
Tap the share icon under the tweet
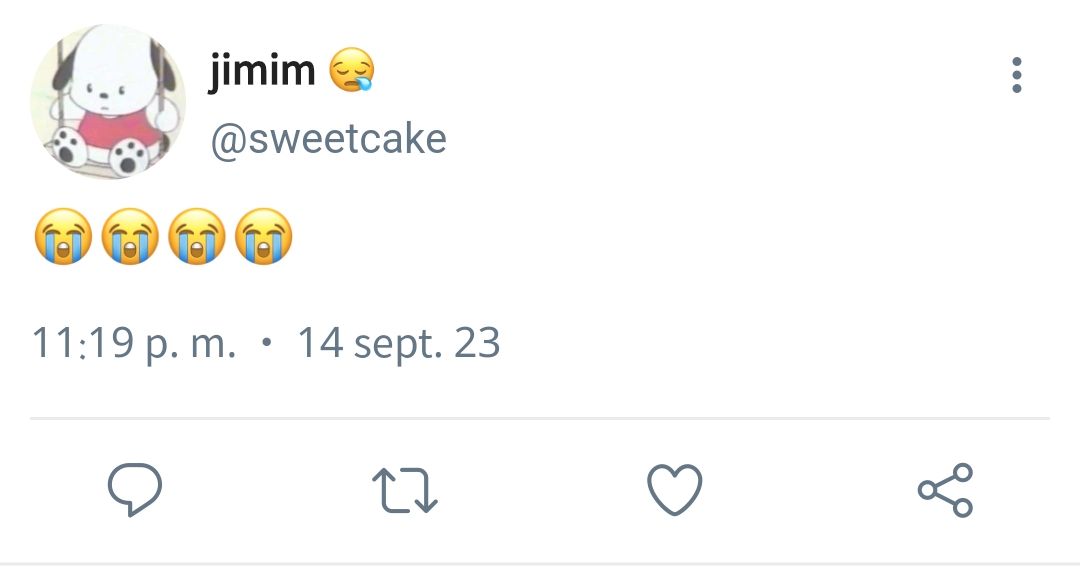coord(945,490)
